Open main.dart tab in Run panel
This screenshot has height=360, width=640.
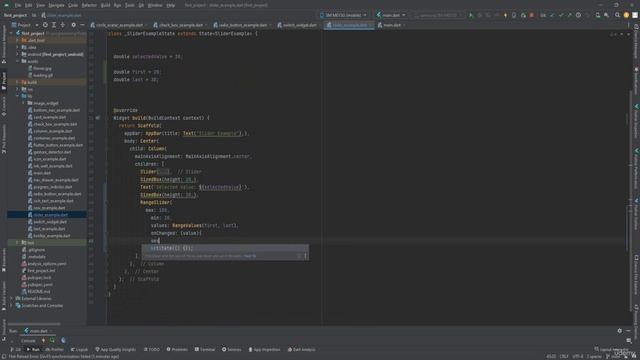pos(38,331)
